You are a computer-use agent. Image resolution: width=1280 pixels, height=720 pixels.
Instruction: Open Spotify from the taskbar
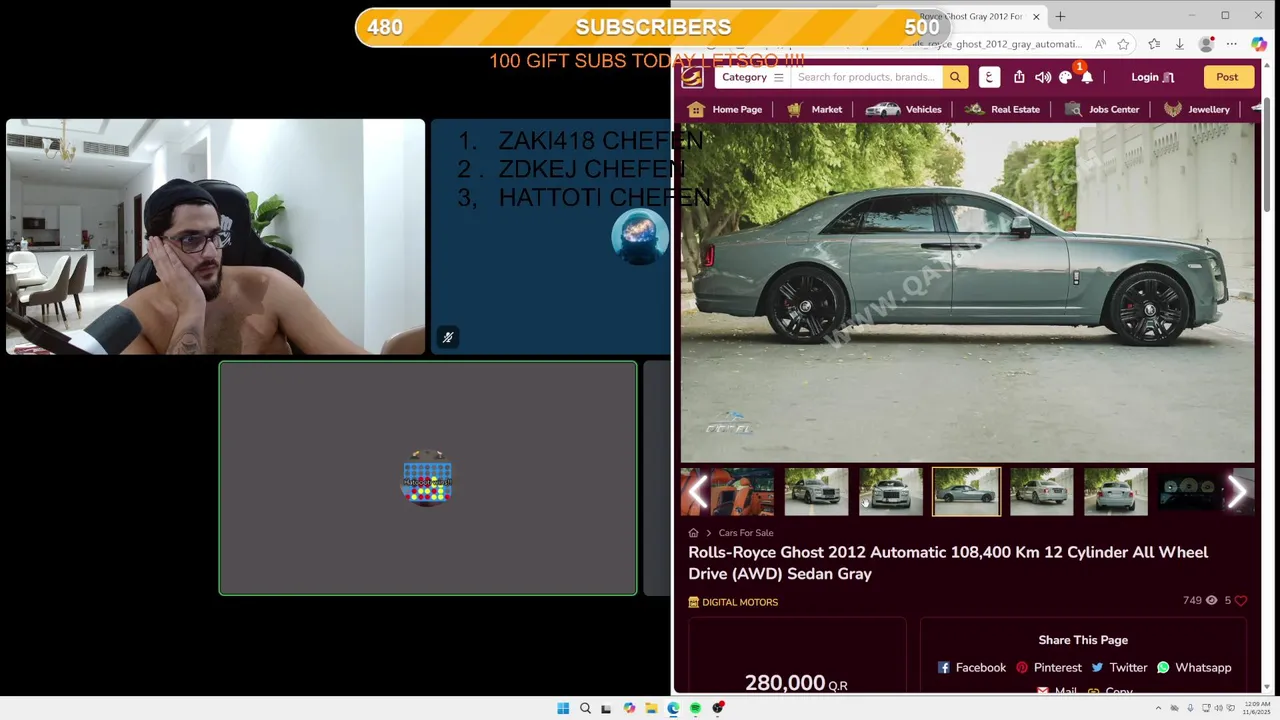click(695, 709)
